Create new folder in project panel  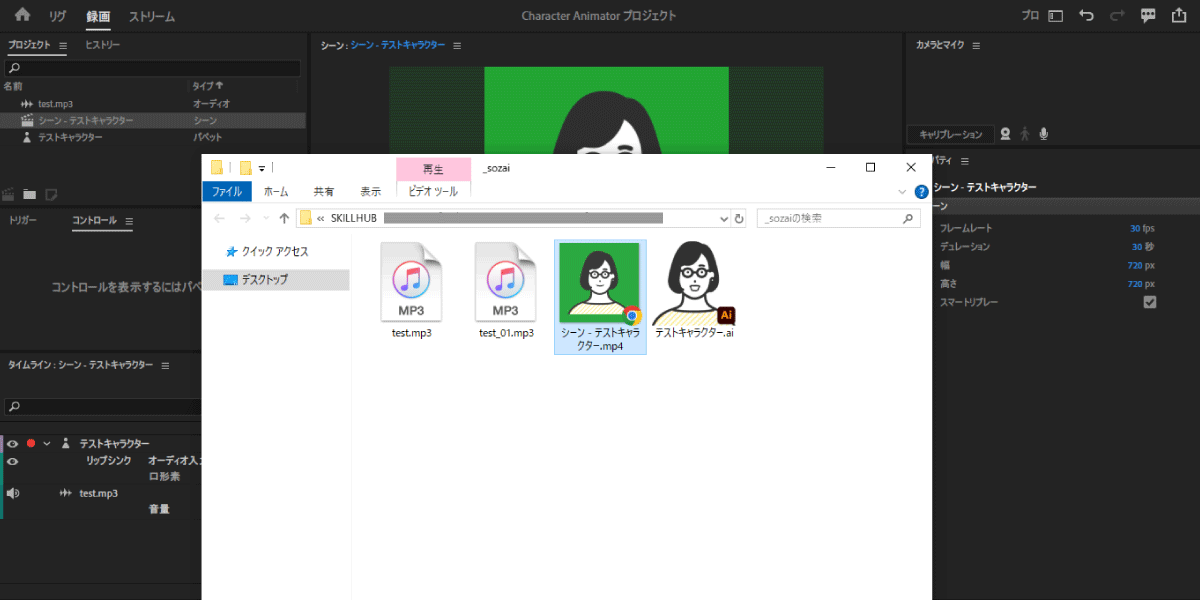tap(30, 193)
